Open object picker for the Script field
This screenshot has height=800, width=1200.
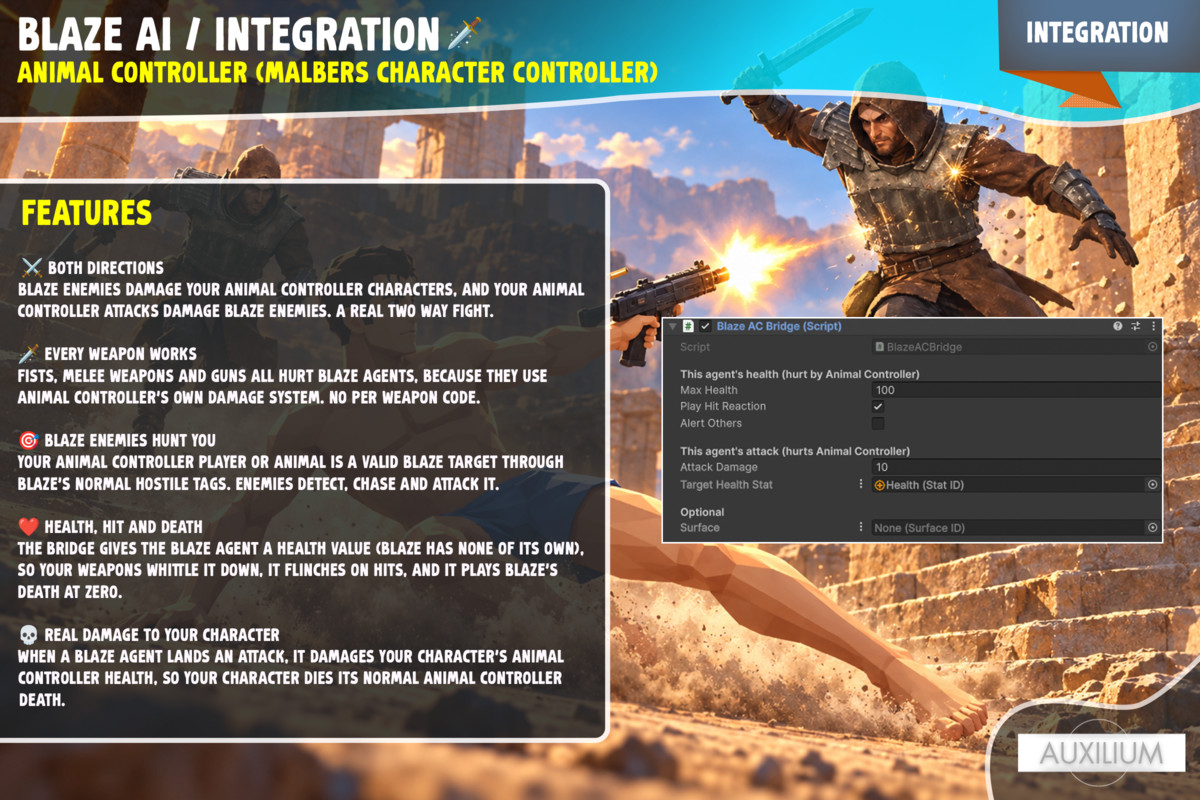click(1152, 347)
